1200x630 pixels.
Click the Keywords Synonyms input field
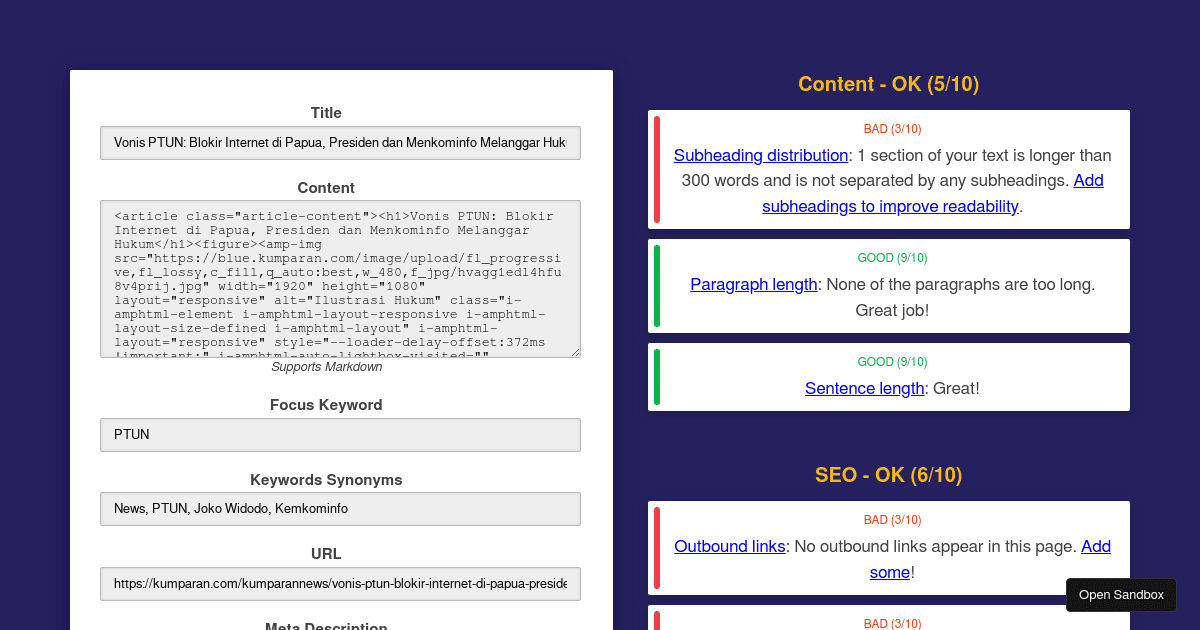340,509
